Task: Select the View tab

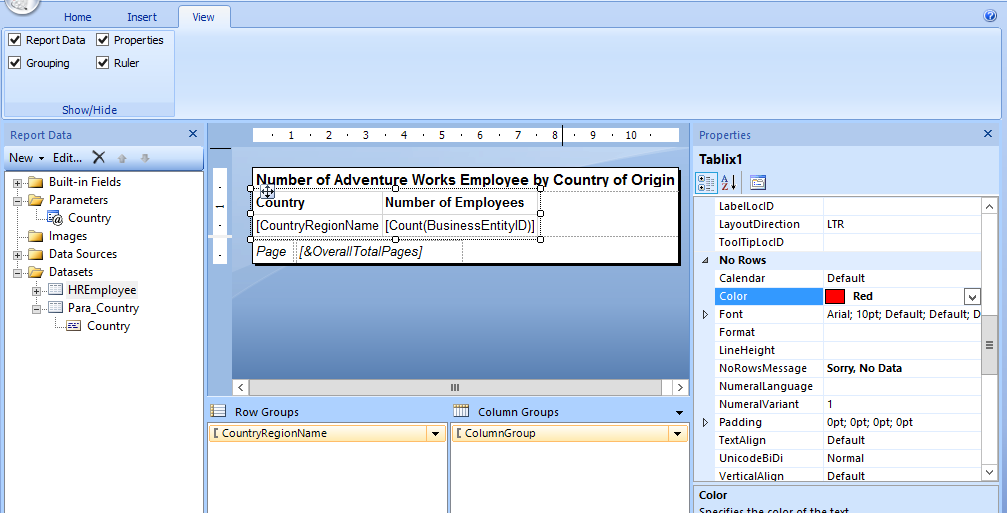Action: click(204, 17)
